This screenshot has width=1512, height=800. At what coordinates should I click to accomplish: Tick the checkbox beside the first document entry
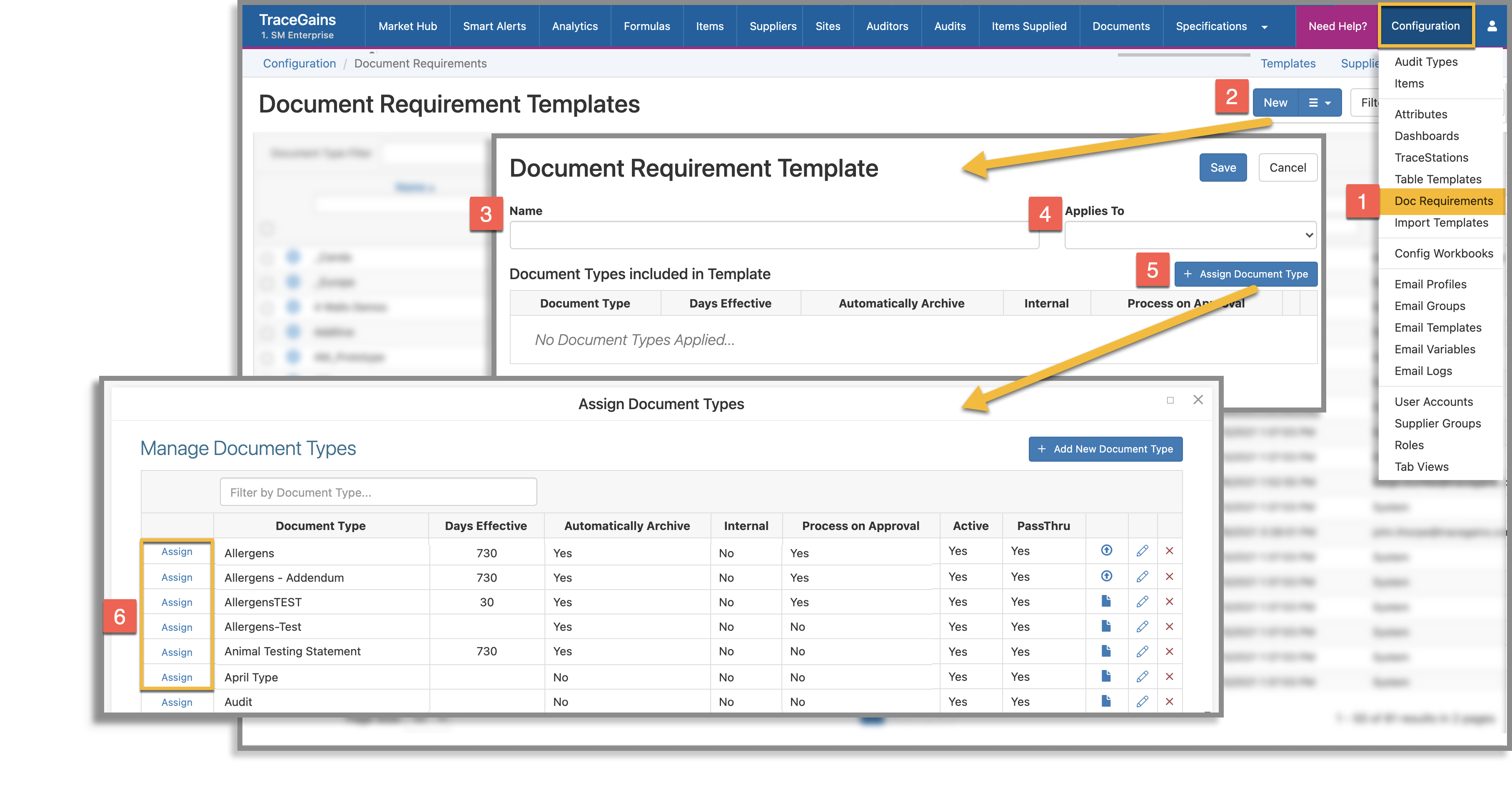click(x=268, y=258)
